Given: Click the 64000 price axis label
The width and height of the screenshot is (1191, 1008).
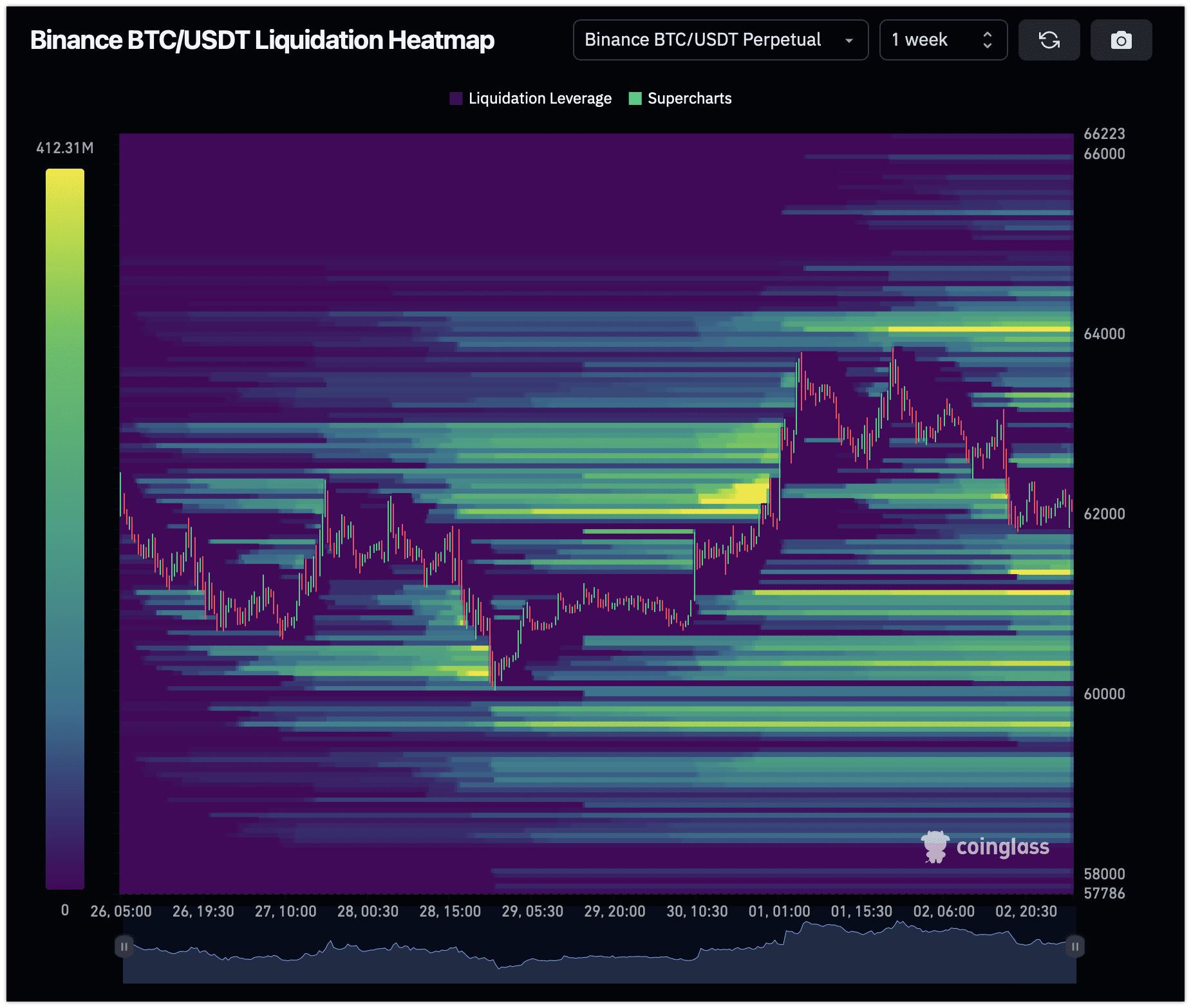Looking at the screenshot, I should (1104, 333).
